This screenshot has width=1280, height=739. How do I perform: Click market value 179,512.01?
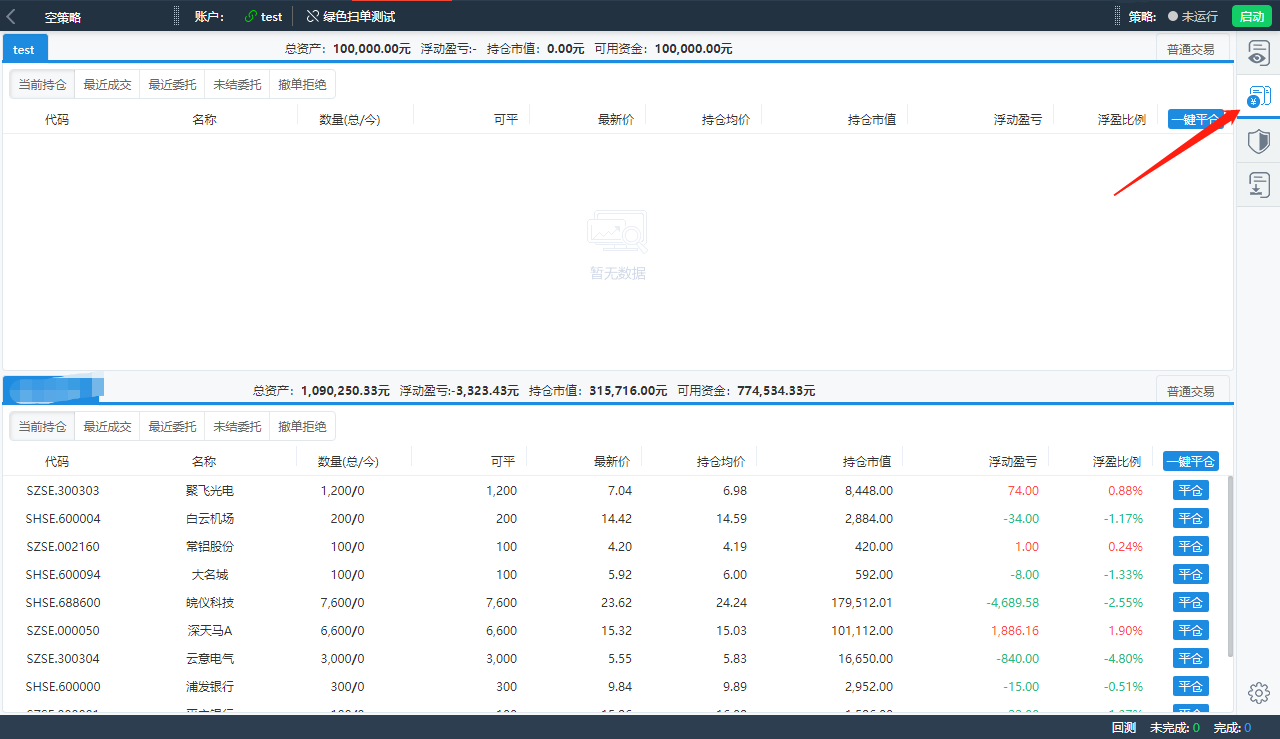click(x=861, y=603)
